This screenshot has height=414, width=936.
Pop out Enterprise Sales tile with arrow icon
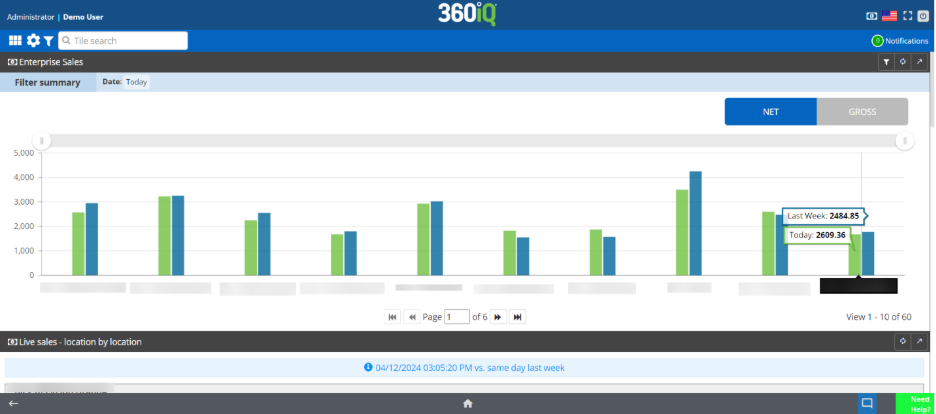(x=920, y=62)
